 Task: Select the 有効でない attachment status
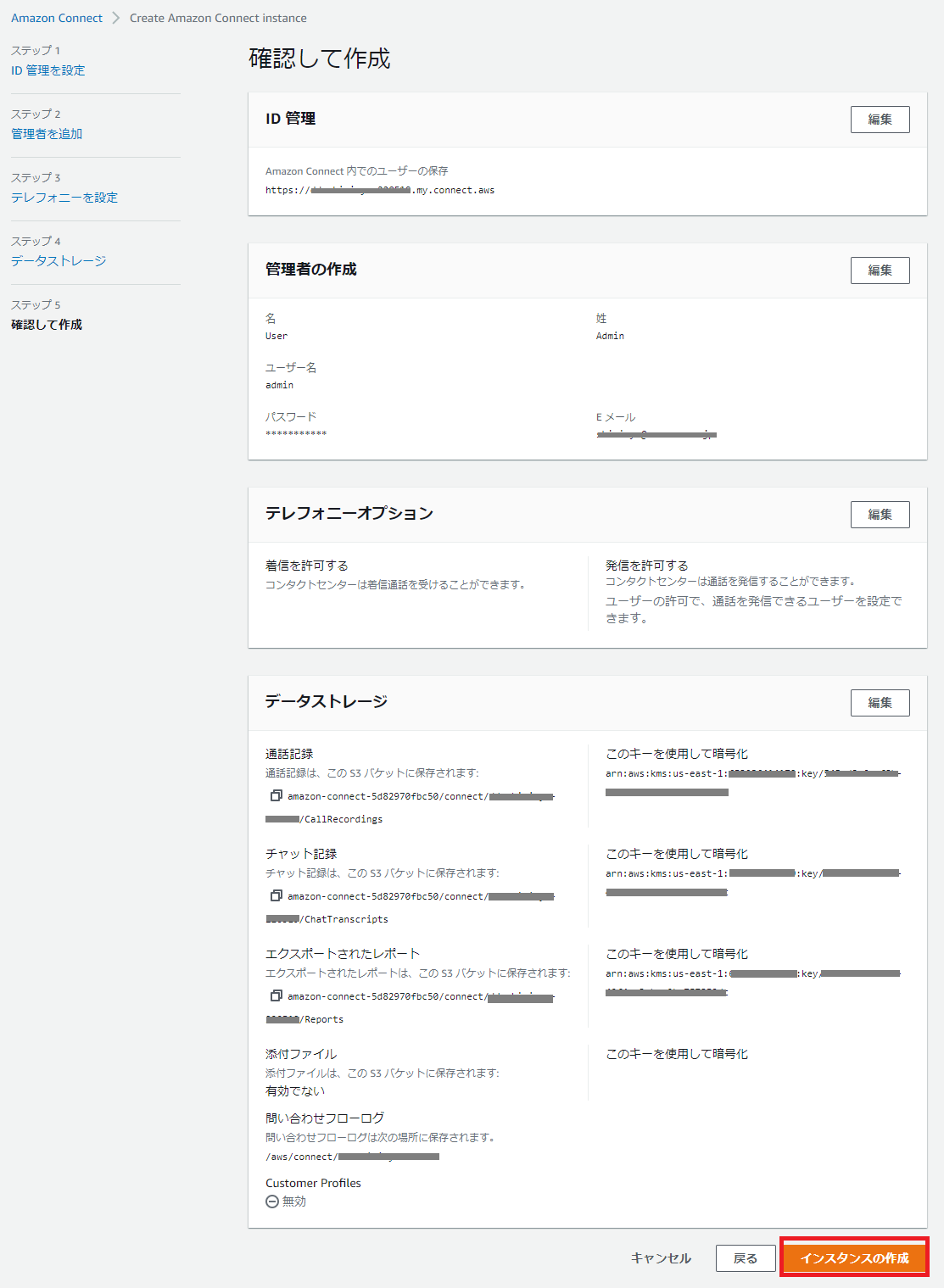click(x=295, y=1091)
